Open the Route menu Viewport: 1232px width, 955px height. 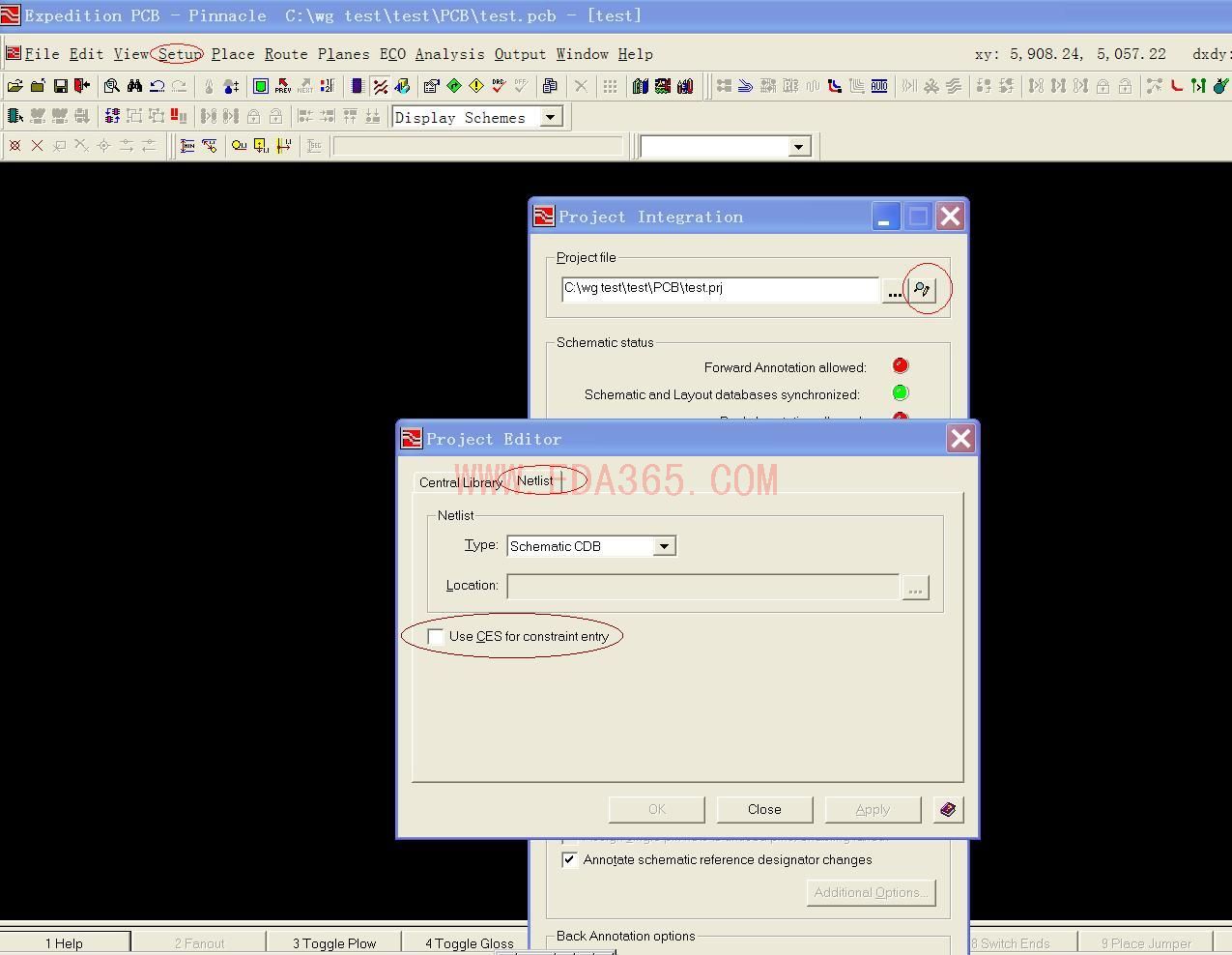[286, 54]
